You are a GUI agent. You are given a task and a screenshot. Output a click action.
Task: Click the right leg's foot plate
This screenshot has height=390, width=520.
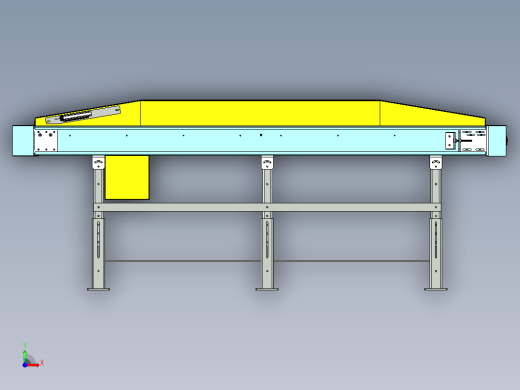[436, 289]
